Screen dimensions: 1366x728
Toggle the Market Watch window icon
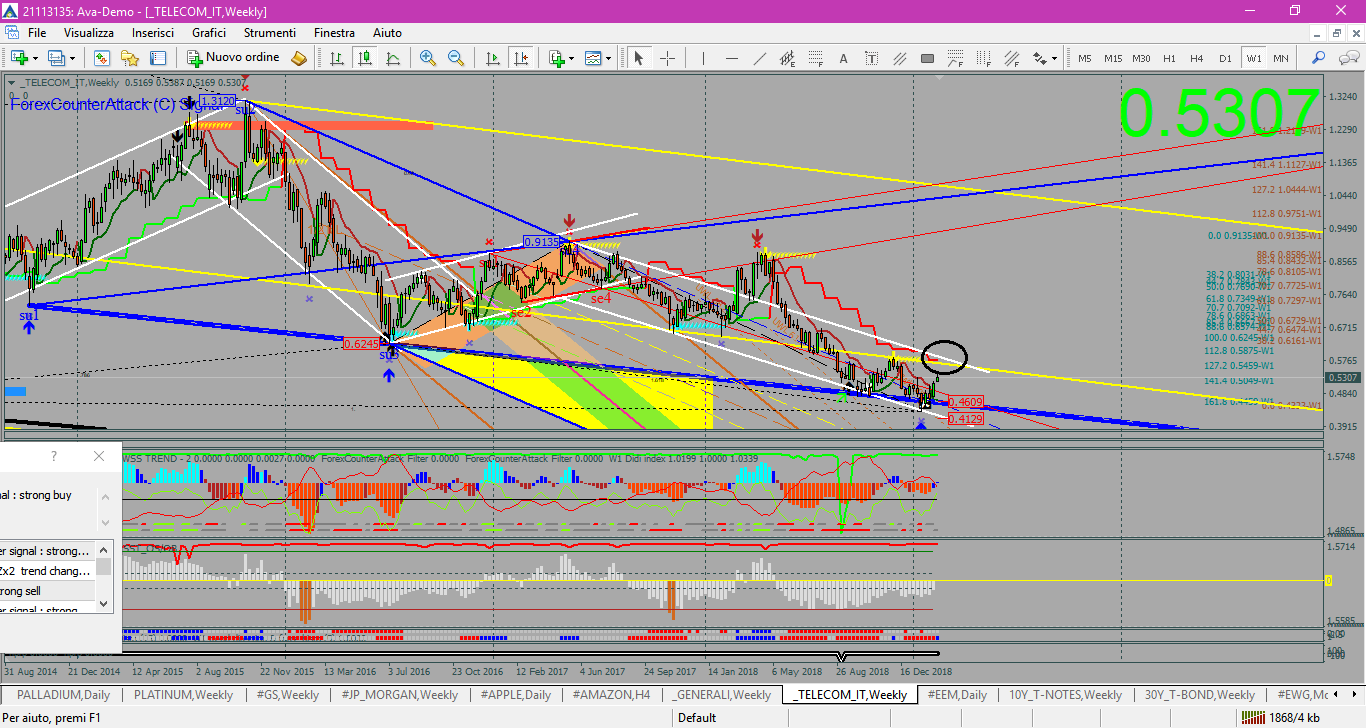click(103, 58)
